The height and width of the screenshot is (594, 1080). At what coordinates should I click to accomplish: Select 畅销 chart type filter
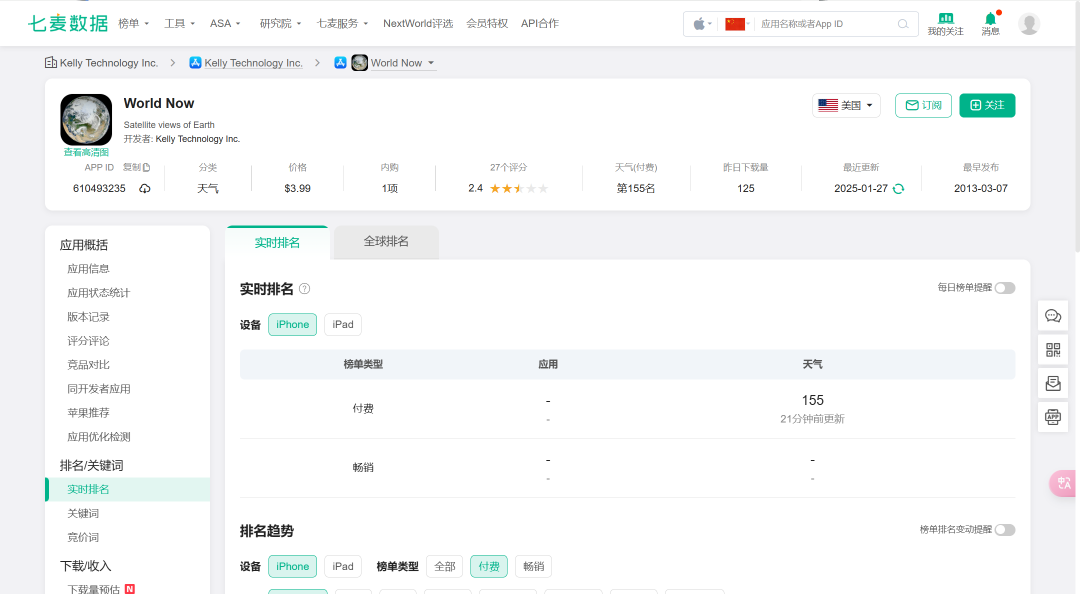point(533,566)
